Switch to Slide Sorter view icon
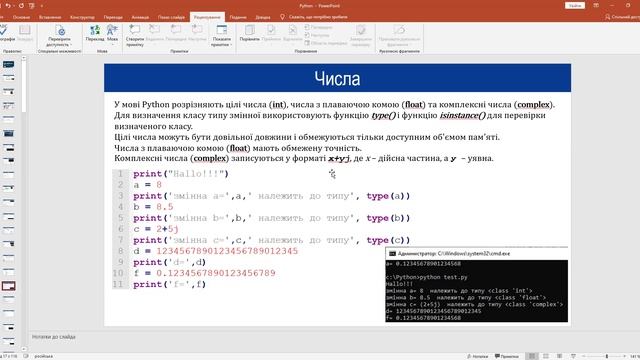The width and height of the screenshot is (640, 360). 546,356
